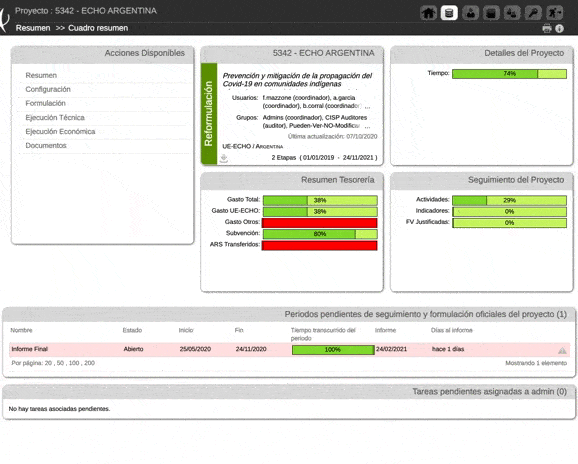This screenshot has width=578, height=464.
Task: Click Última actualización 07/10/2020 text
Action: [332, 136]
